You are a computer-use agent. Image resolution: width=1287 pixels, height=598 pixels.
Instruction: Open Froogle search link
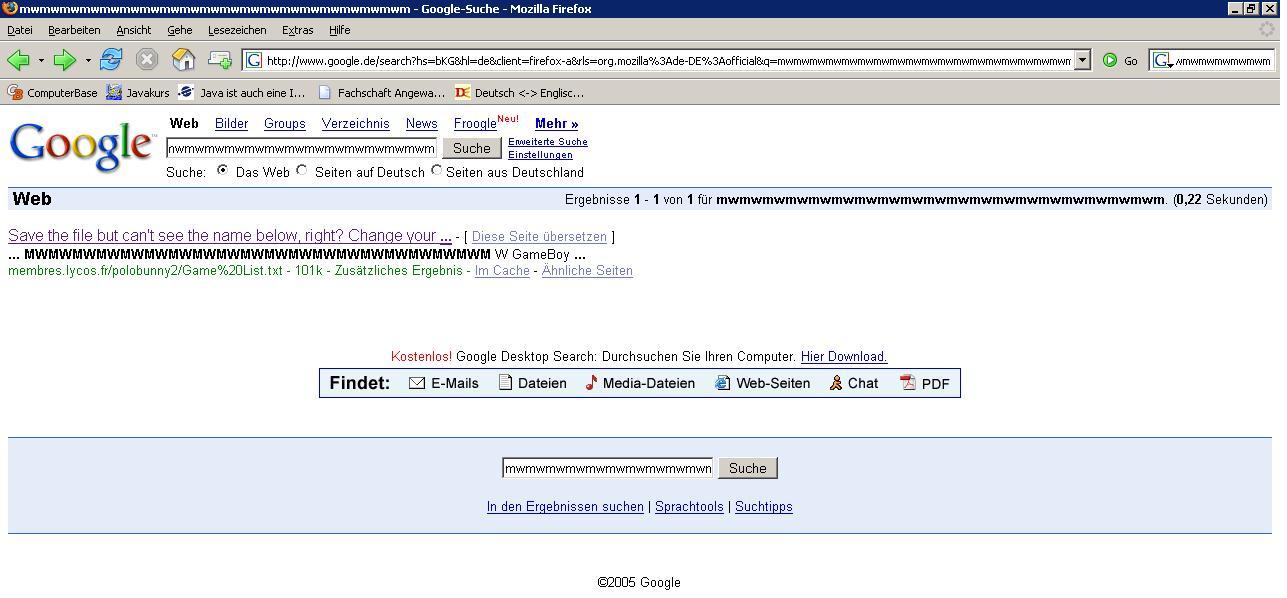pos(475,124)
